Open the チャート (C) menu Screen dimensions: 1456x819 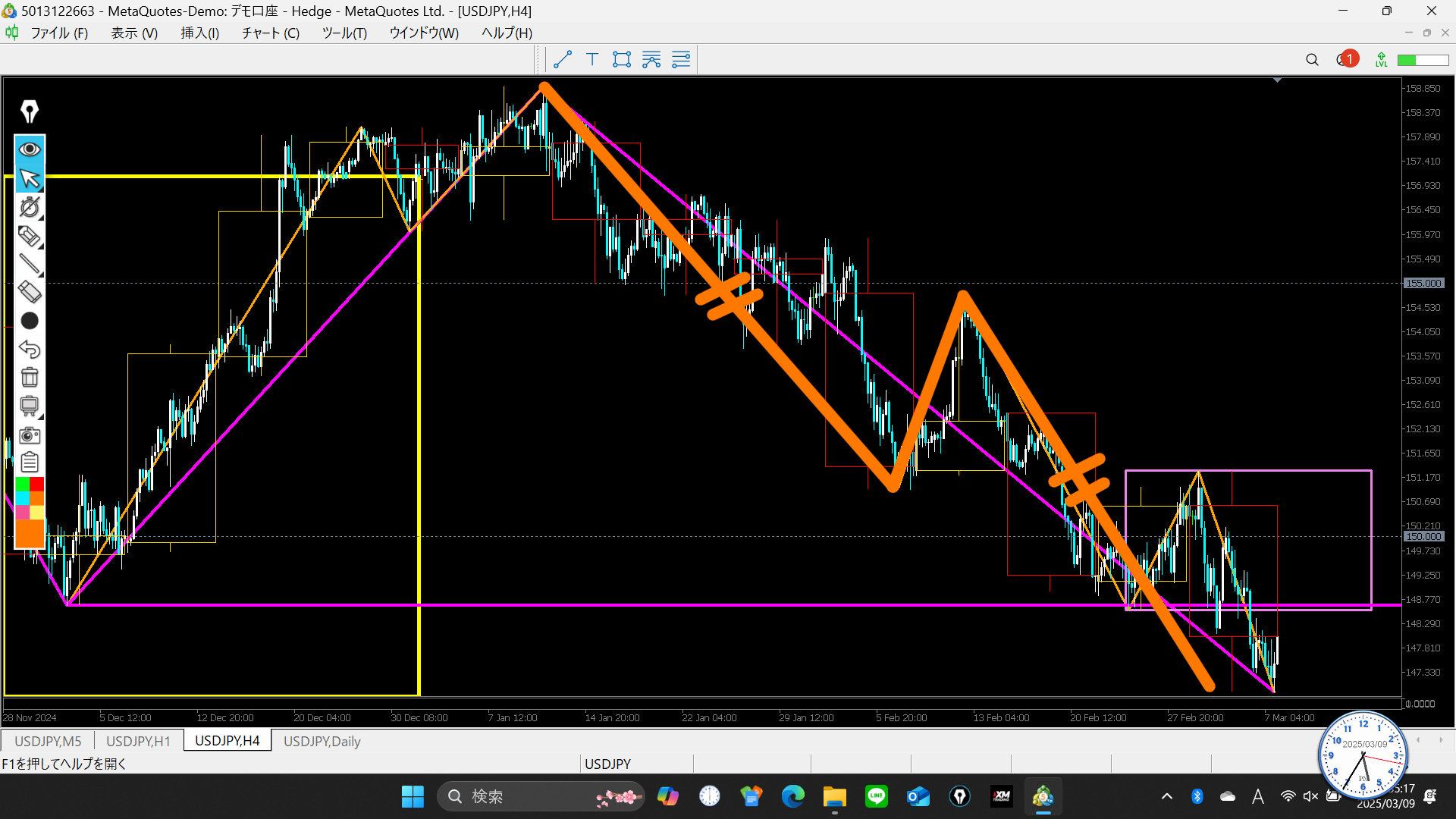click(271, 33)
